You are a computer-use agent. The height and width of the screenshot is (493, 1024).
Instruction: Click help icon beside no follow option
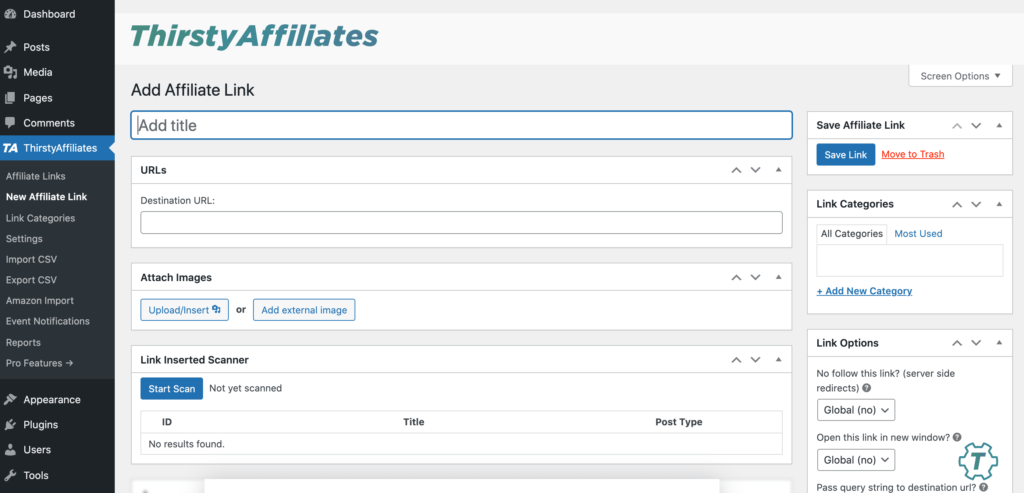(866, 388)
